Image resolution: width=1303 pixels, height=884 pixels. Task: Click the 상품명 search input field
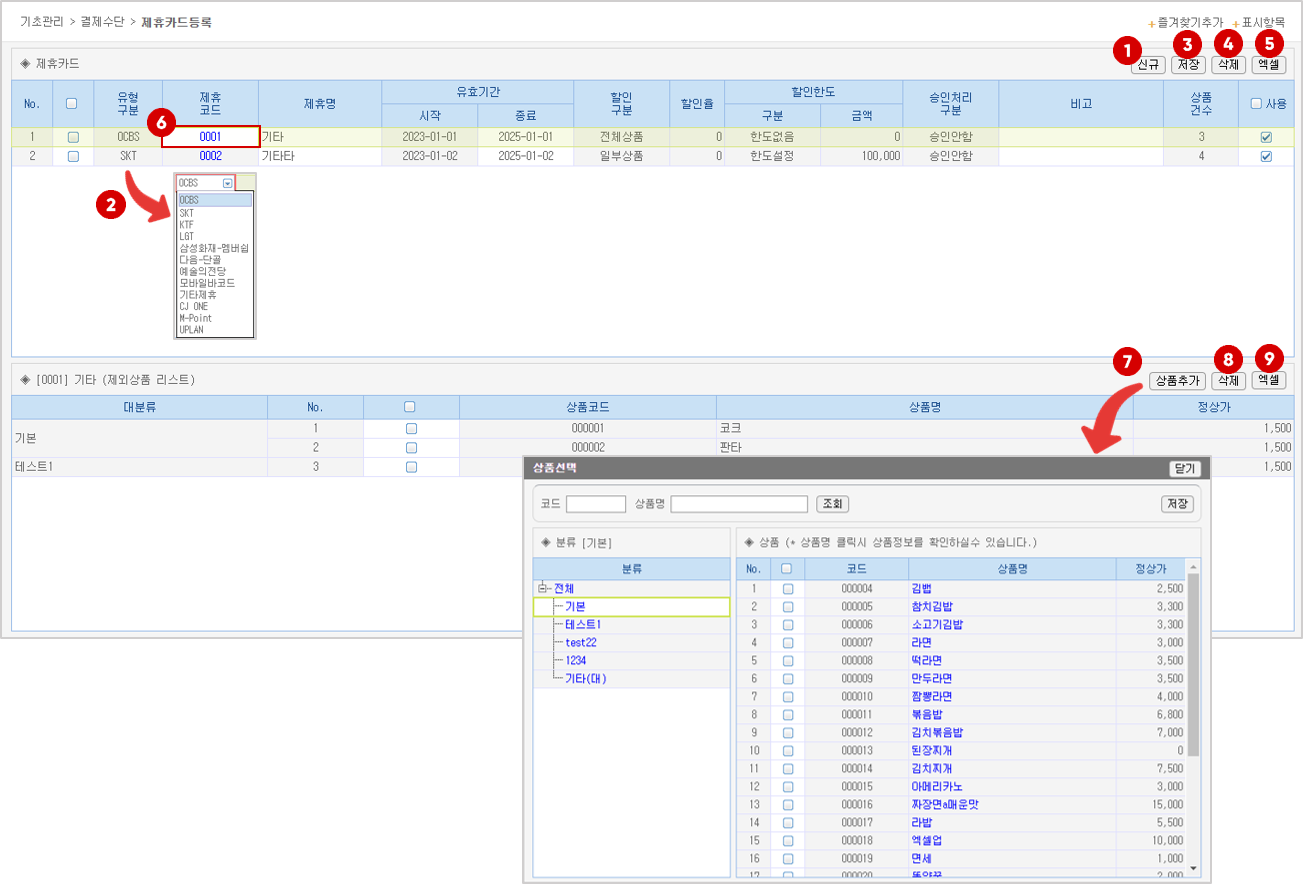tap(738, 504)
